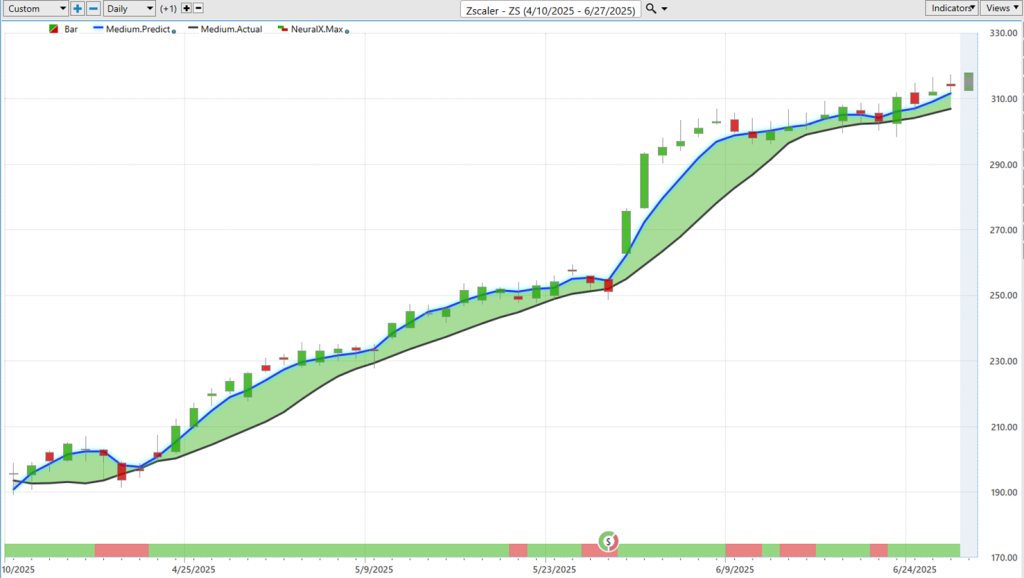Screen dimensions: 1024x578
Task: Open the Custom date range dropdown
Action: coord(35,8)
